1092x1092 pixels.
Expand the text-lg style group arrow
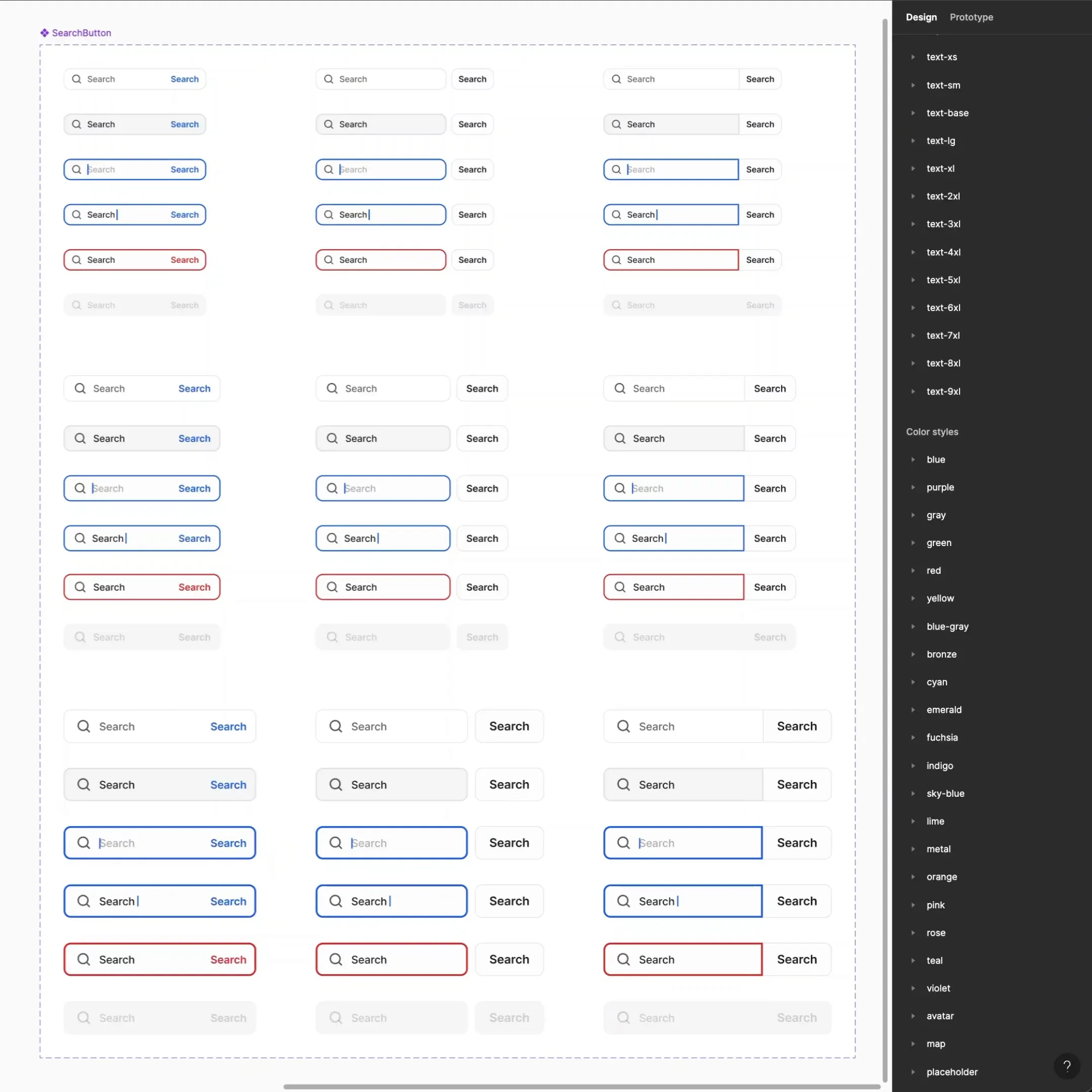coord(913,141)
